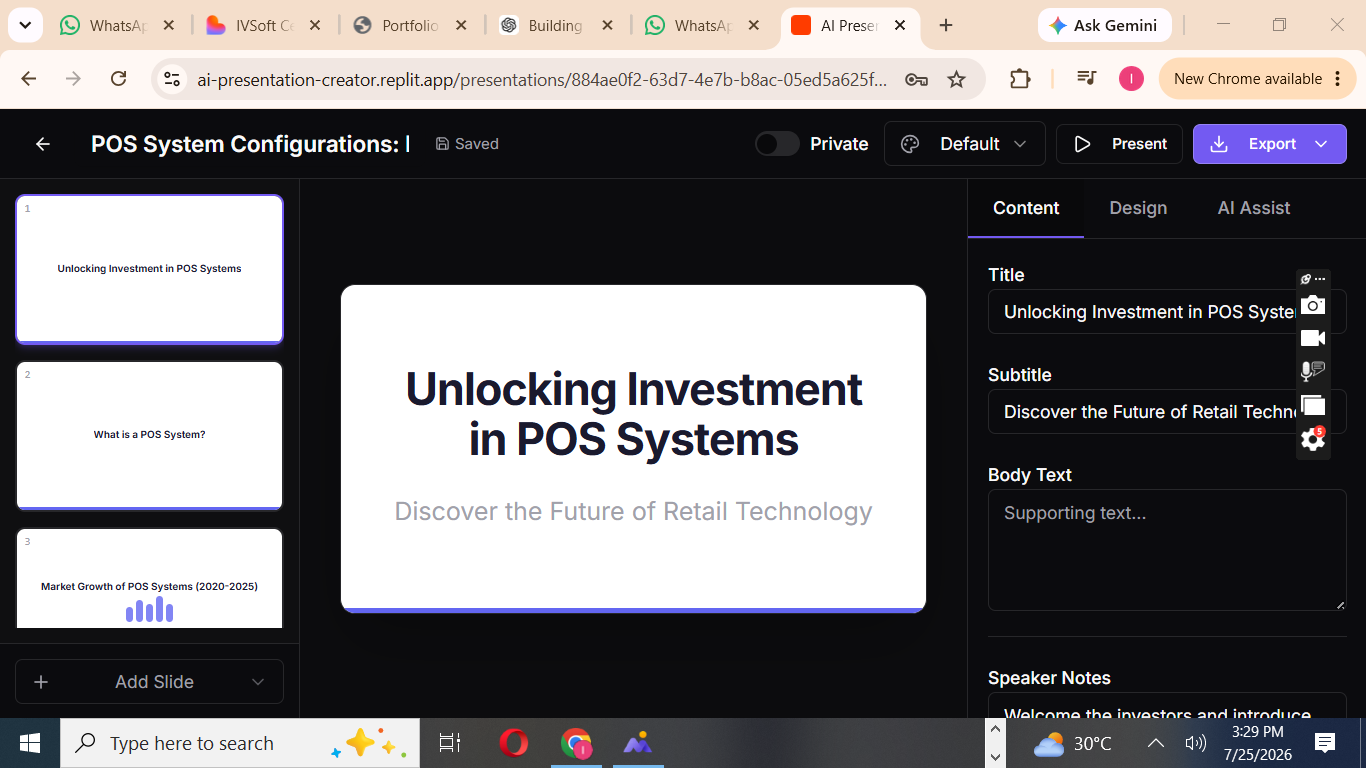Click the Title input field

(x=1167, y=312)
